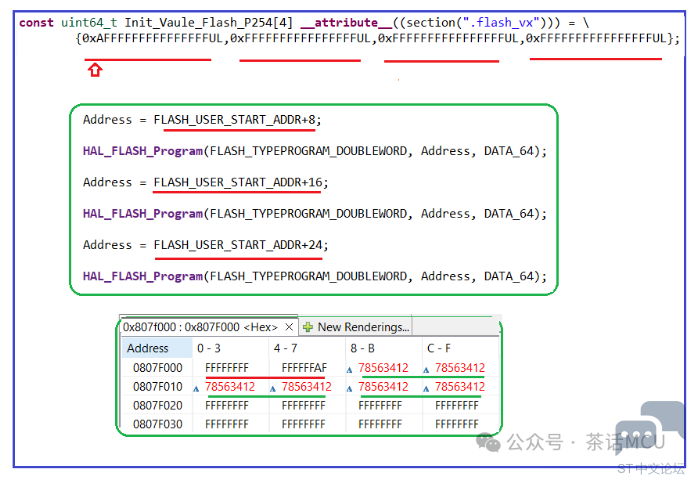This screenshot has height=484, width=694.
Task: Click the 0 - 3 column header
Action: 209,348
